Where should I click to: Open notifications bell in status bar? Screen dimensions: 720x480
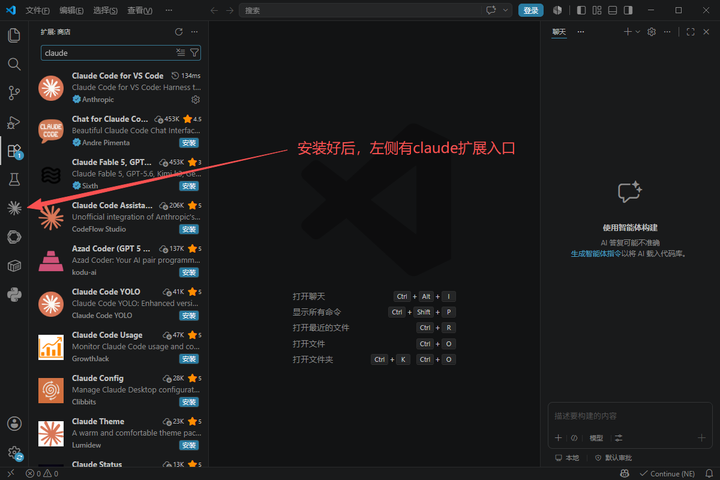point(709,473)
